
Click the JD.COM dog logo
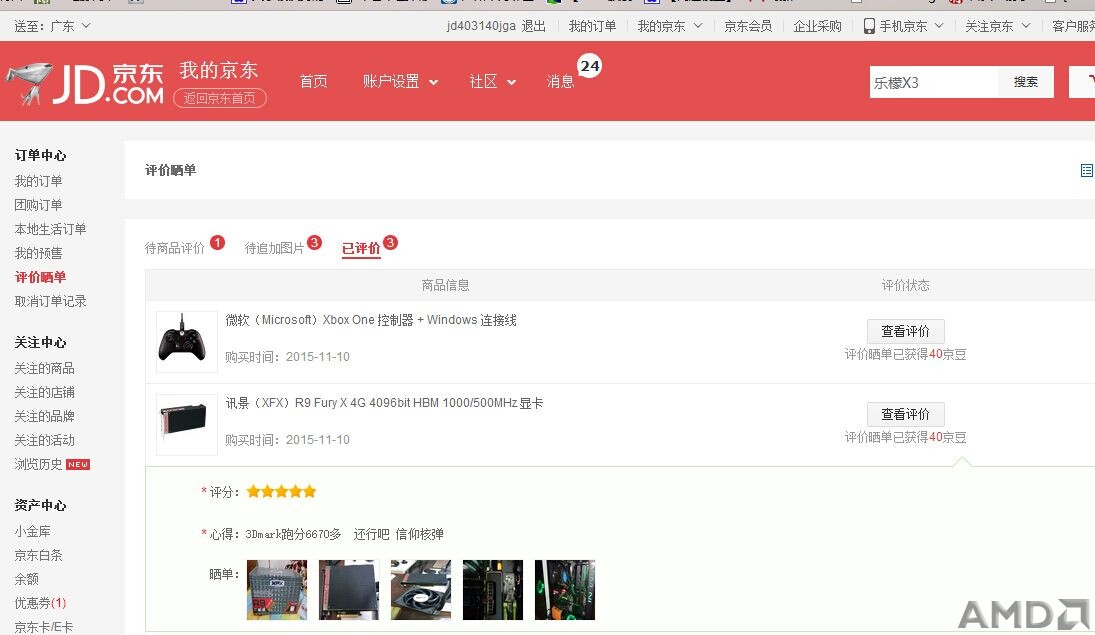86,83
